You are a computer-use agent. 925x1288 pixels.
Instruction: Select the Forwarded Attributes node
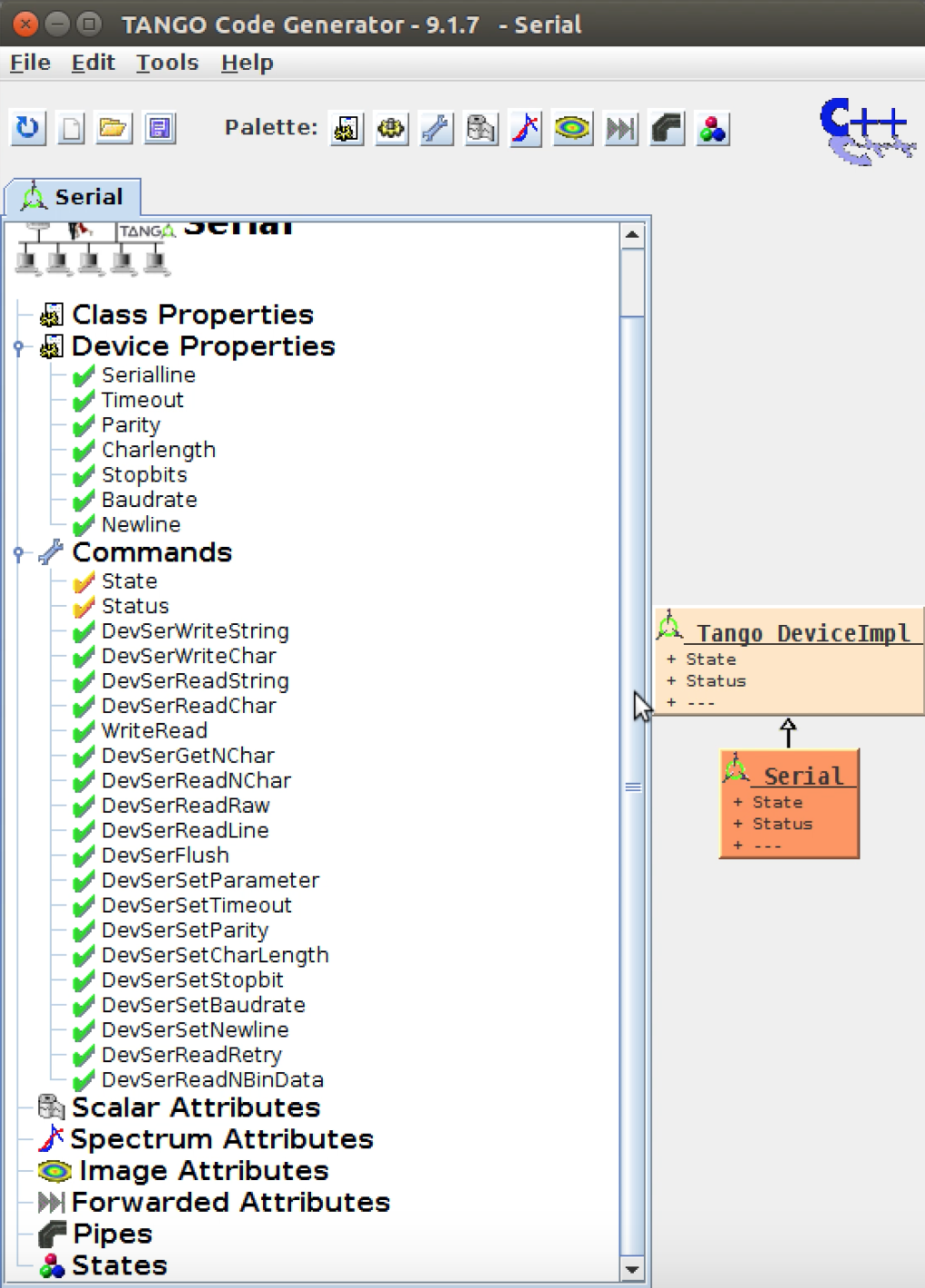click(x=230, y=1203)
